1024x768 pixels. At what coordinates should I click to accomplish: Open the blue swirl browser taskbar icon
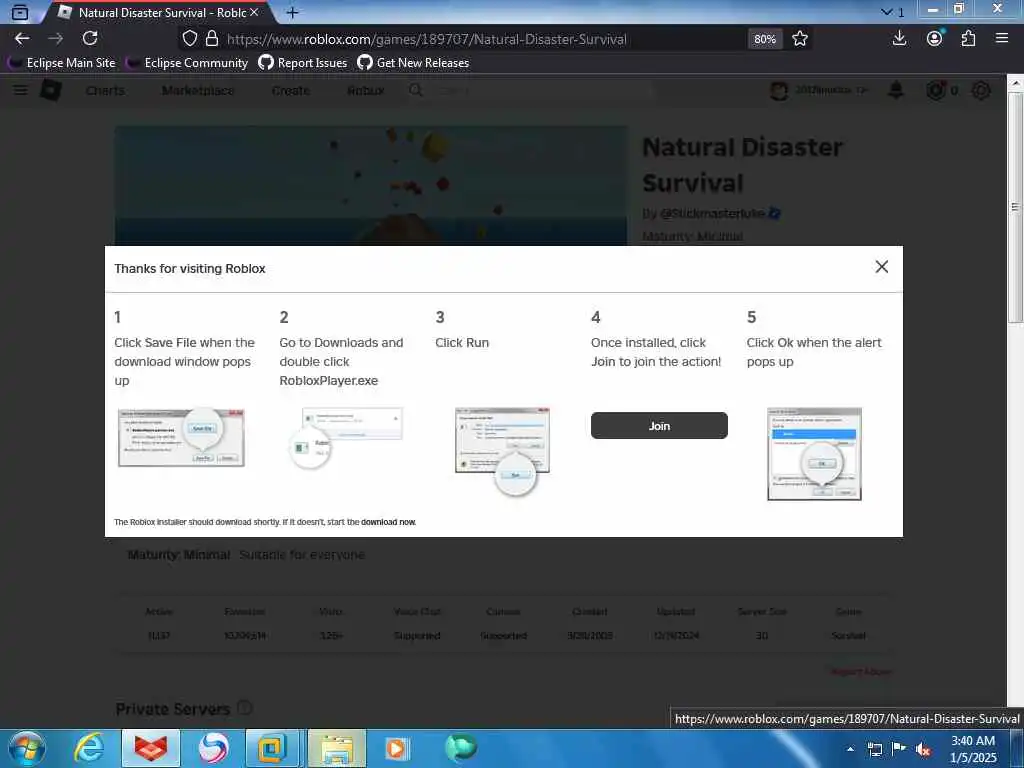213,748
